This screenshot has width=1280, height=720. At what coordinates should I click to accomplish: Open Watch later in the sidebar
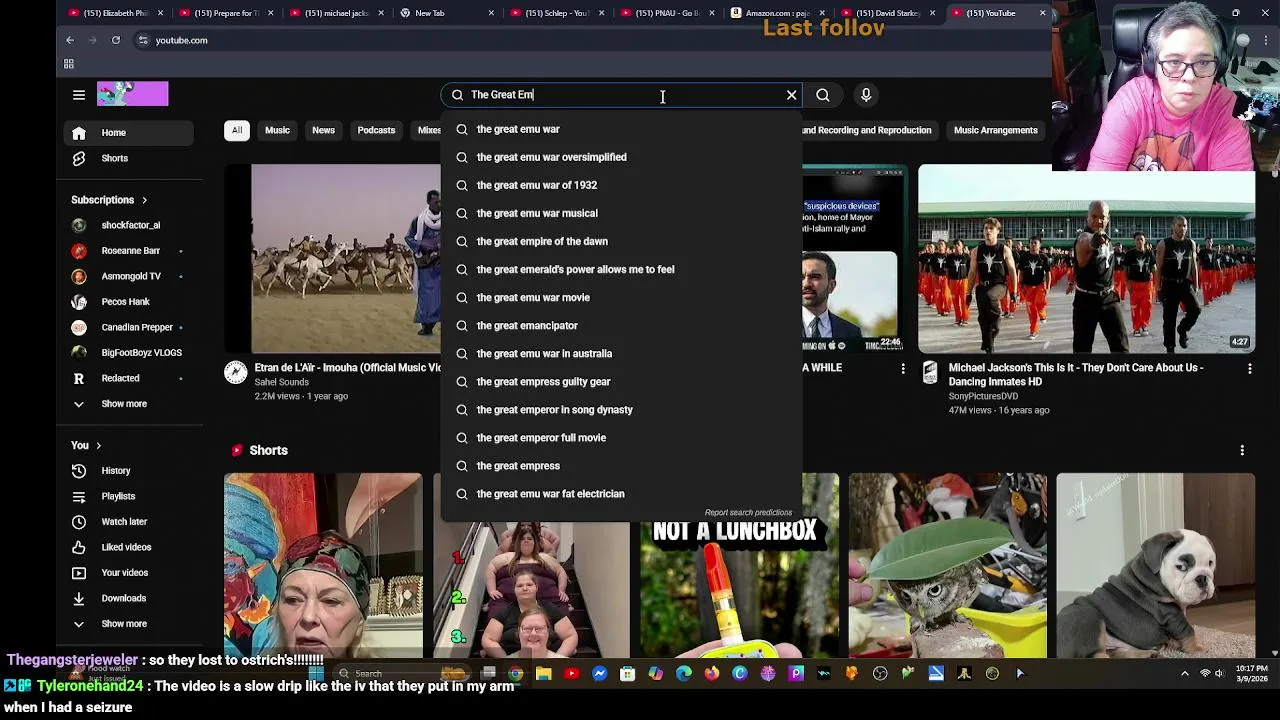click(130, 522)
